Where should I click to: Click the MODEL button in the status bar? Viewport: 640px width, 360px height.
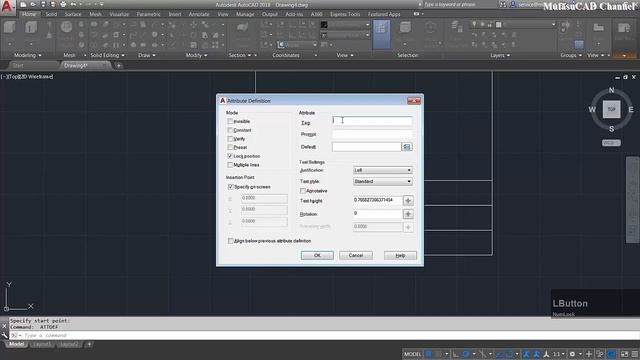pyautogui.click(x=412, y=354)
